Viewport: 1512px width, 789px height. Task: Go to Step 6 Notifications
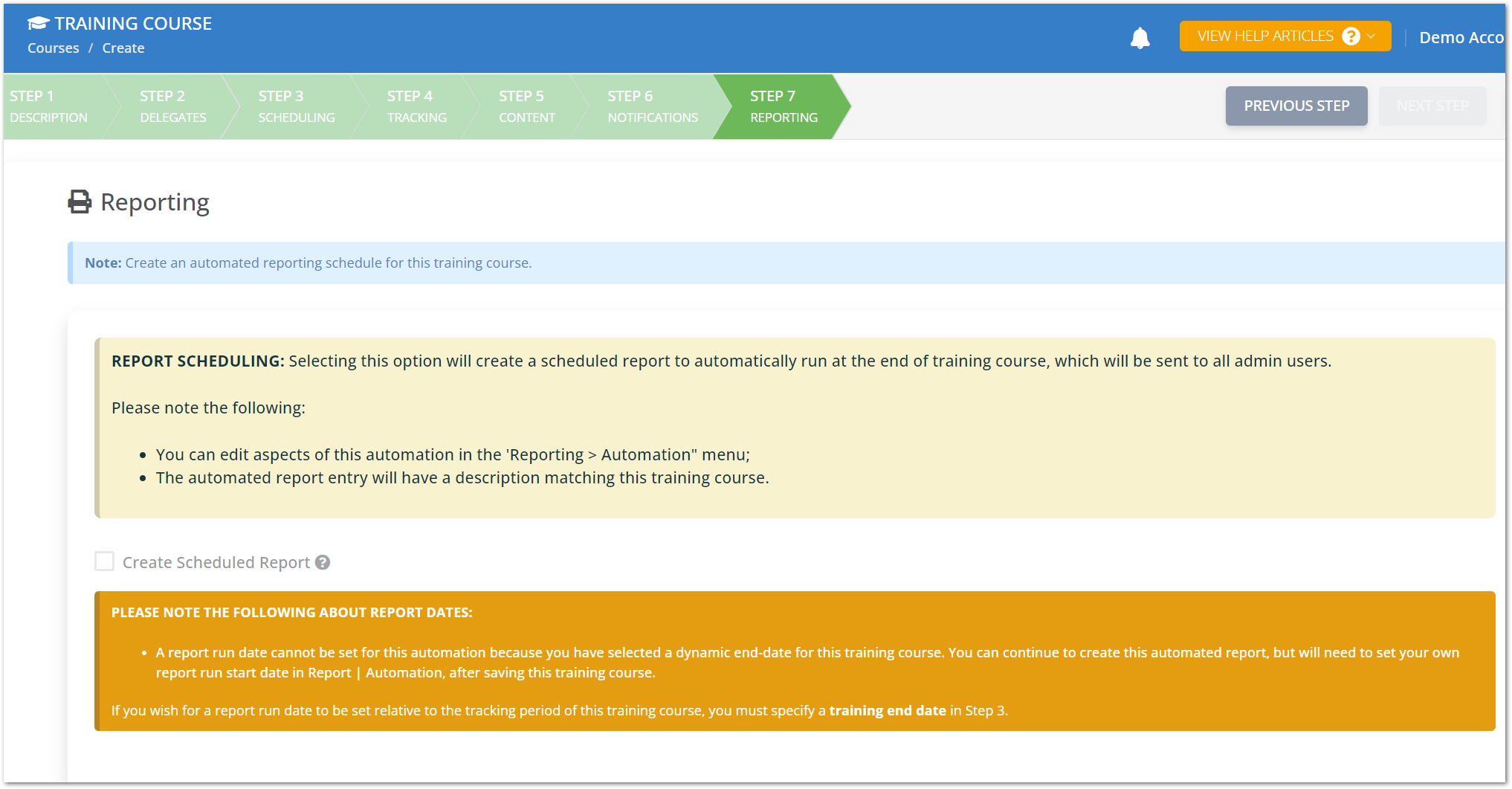click(x=652, y=106)
